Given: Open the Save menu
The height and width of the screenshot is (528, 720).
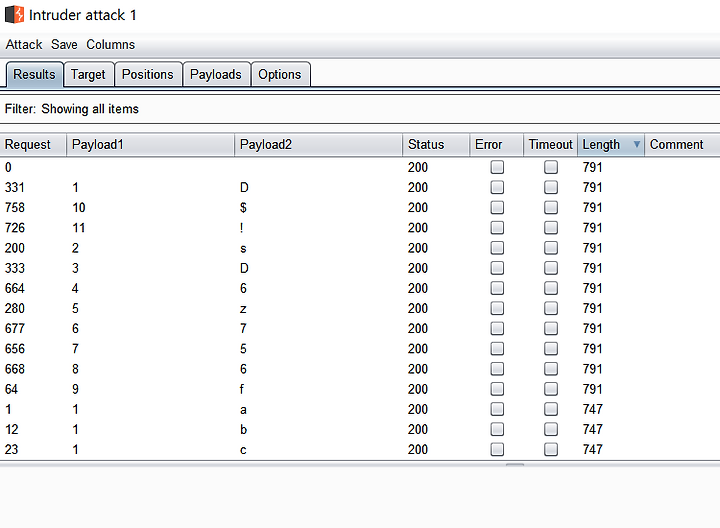Looking at the screenshot, I should pos(64,45).
